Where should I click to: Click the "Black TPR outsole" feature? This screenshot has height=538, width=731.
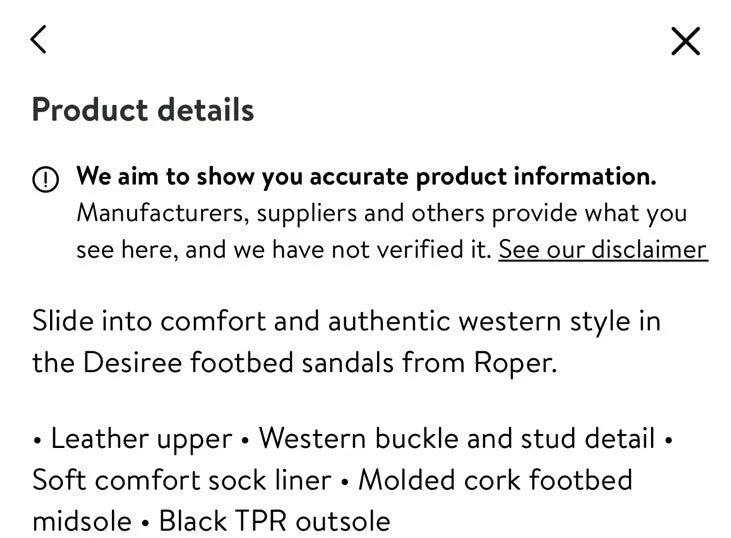pyautogui.click(x=274, y=520)
